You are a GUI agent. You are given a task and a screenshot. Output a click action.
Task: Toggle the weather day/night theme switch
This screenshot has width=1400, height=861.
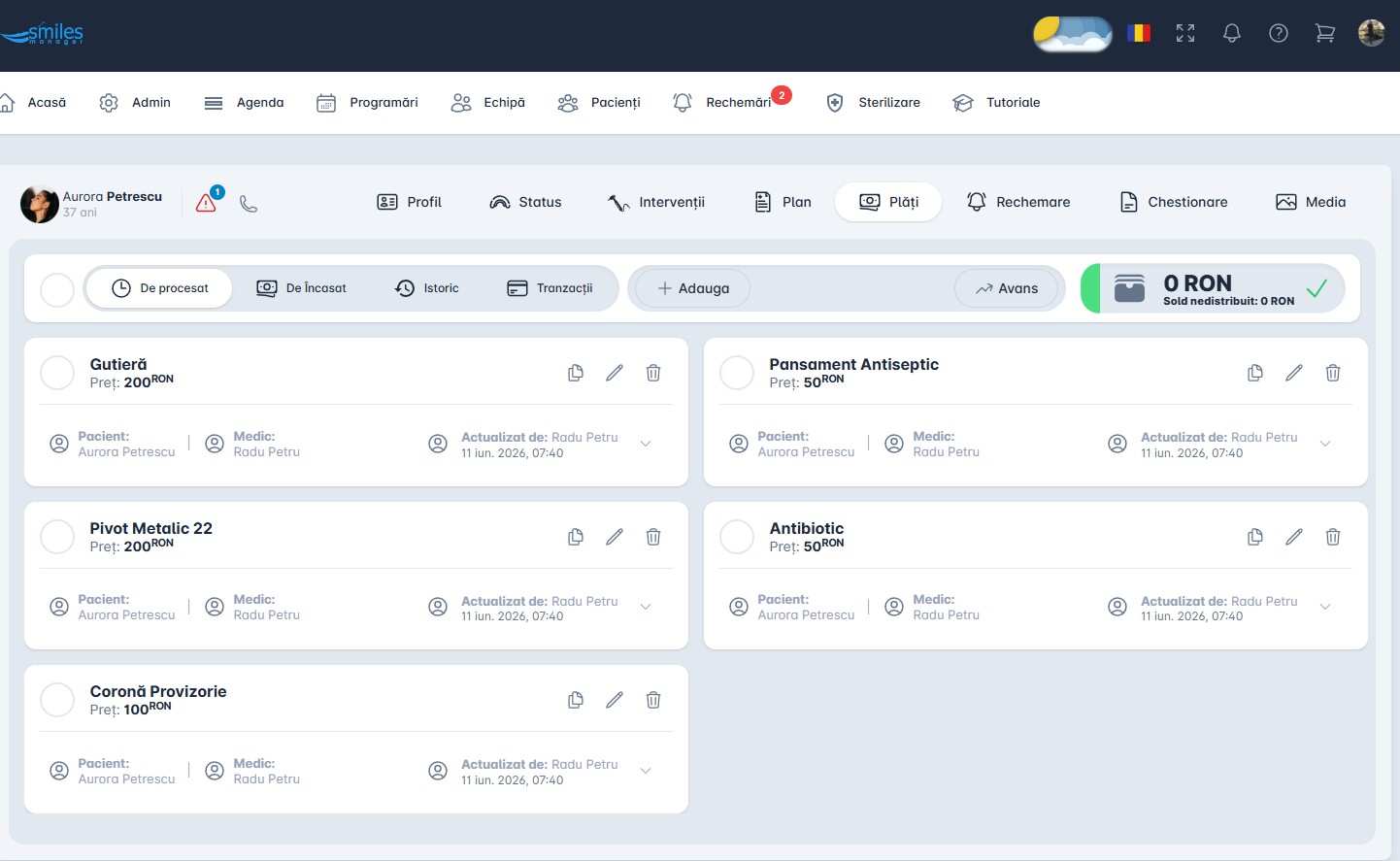(x=1073, y=34)
